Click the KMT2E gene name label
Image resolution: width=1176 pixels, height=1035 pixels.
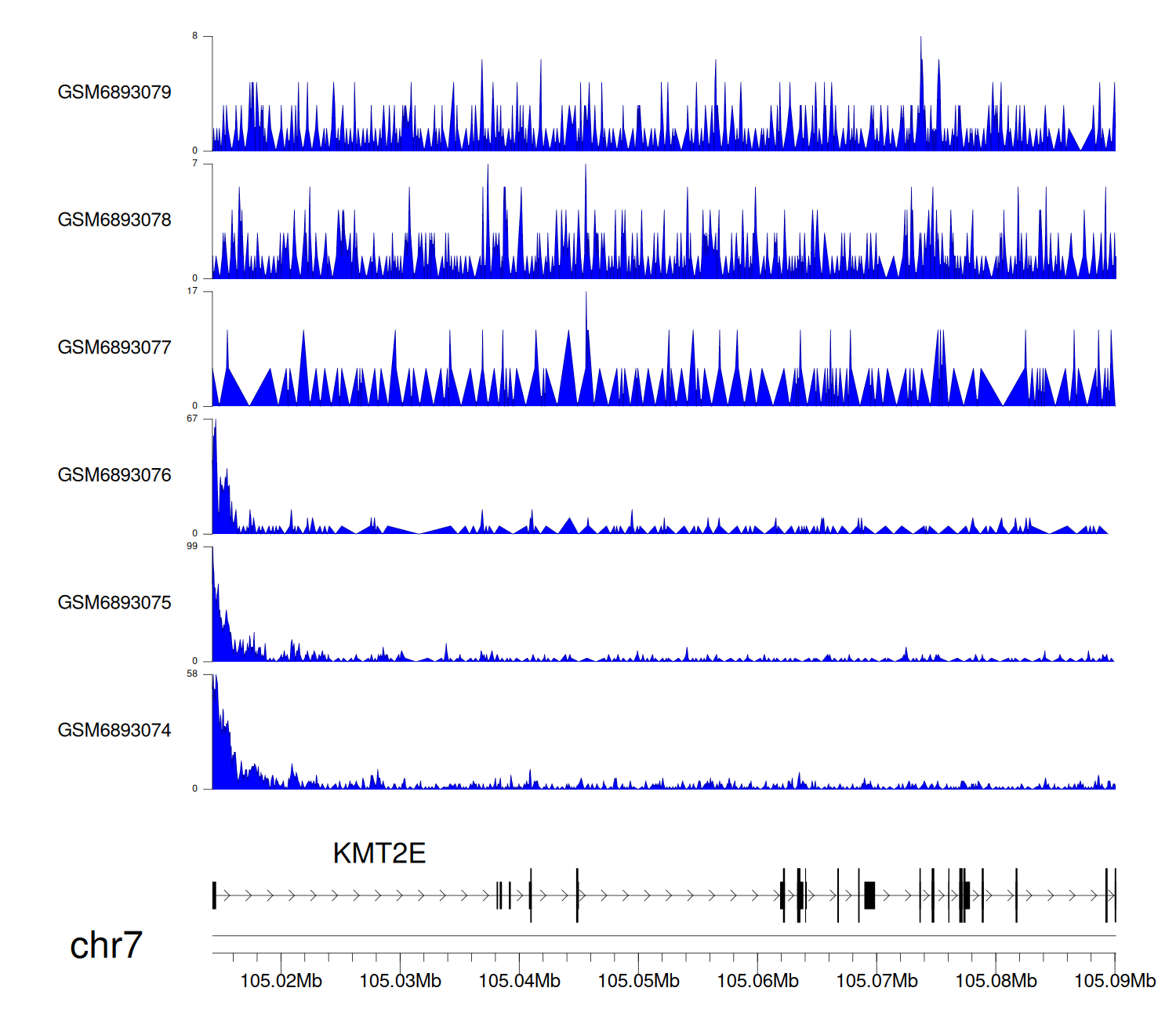[379, 854]
